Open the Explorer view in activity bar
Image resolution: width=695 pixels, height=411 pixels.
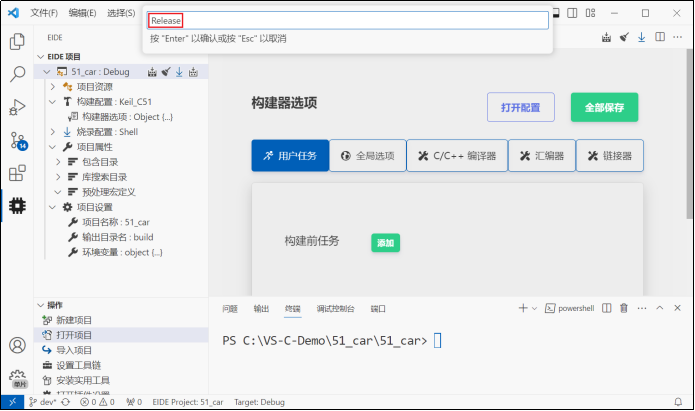tap(17, 41)
